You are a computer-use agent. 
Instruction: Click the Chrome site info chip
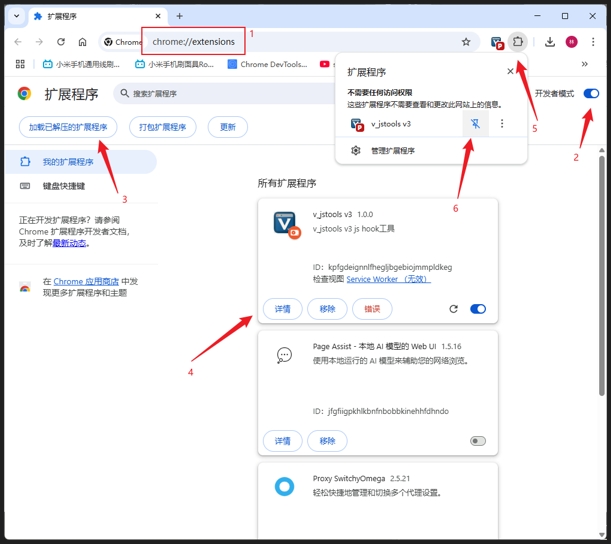(x=122, y=42)
